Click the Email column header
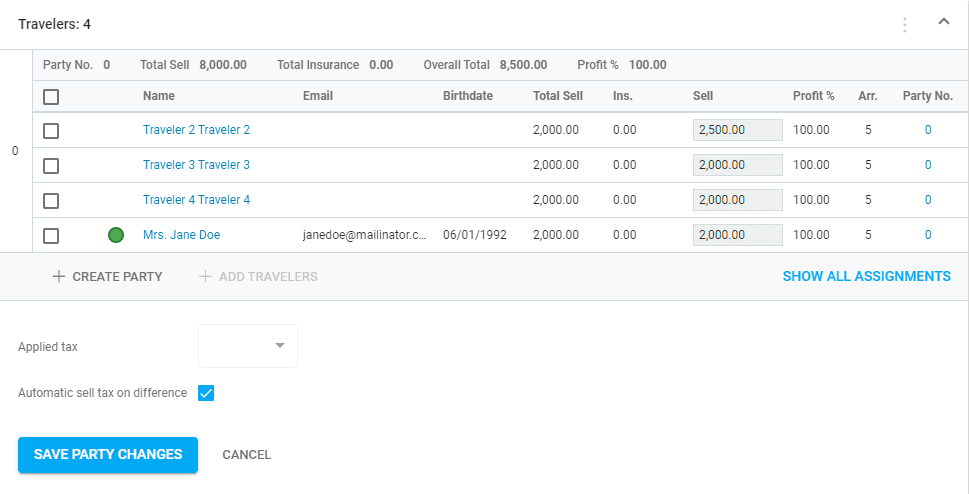969x494 pixels. pyautogui.click(x=318, y=96)
